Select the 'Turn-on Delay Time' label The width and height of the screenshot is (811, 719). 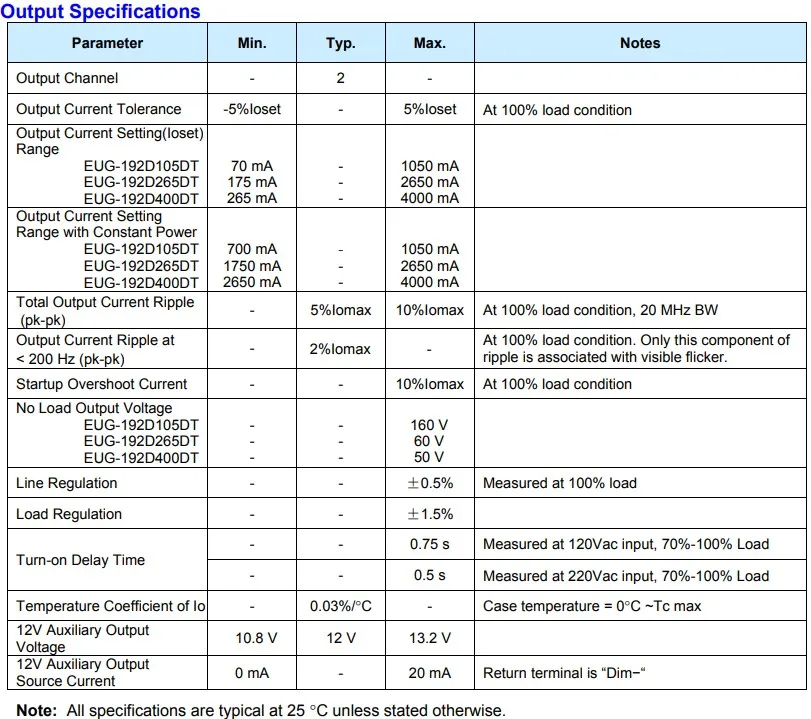[x=80, y=560]
